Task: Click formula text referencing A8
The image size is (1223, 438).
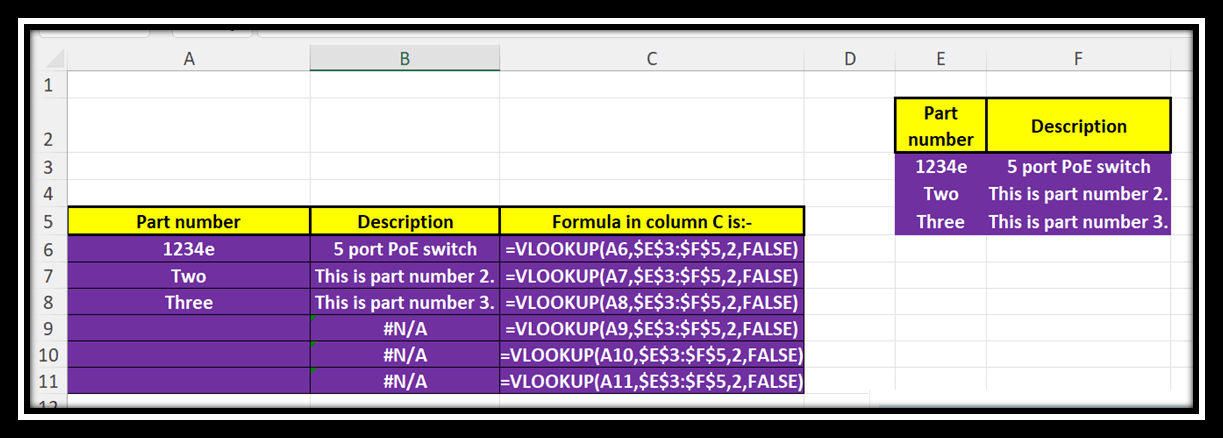Action: (652, 301)
